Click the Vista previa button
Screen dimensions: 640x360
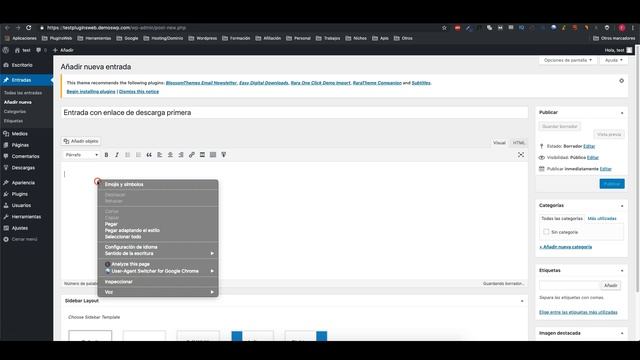point(609,134)
